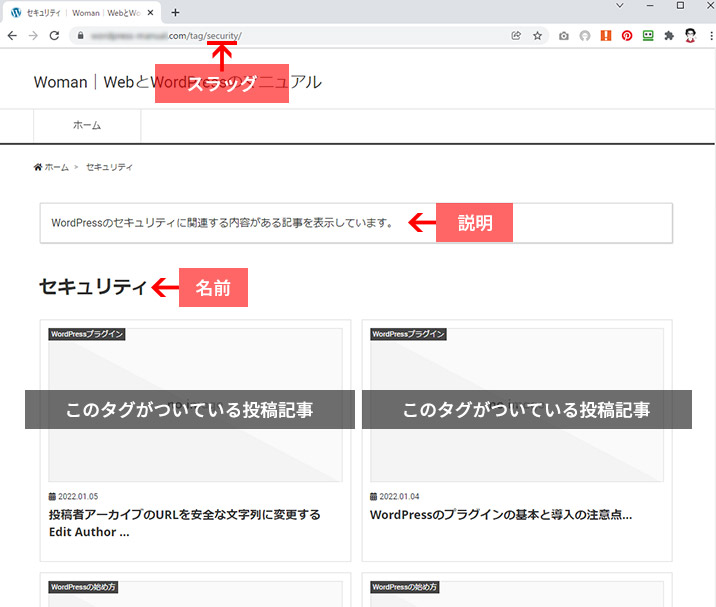This screenshot has height=607, width=716.
Task: Open post WordPressのプラグインの基本と導入の注意点
Action: pos(501,515)
